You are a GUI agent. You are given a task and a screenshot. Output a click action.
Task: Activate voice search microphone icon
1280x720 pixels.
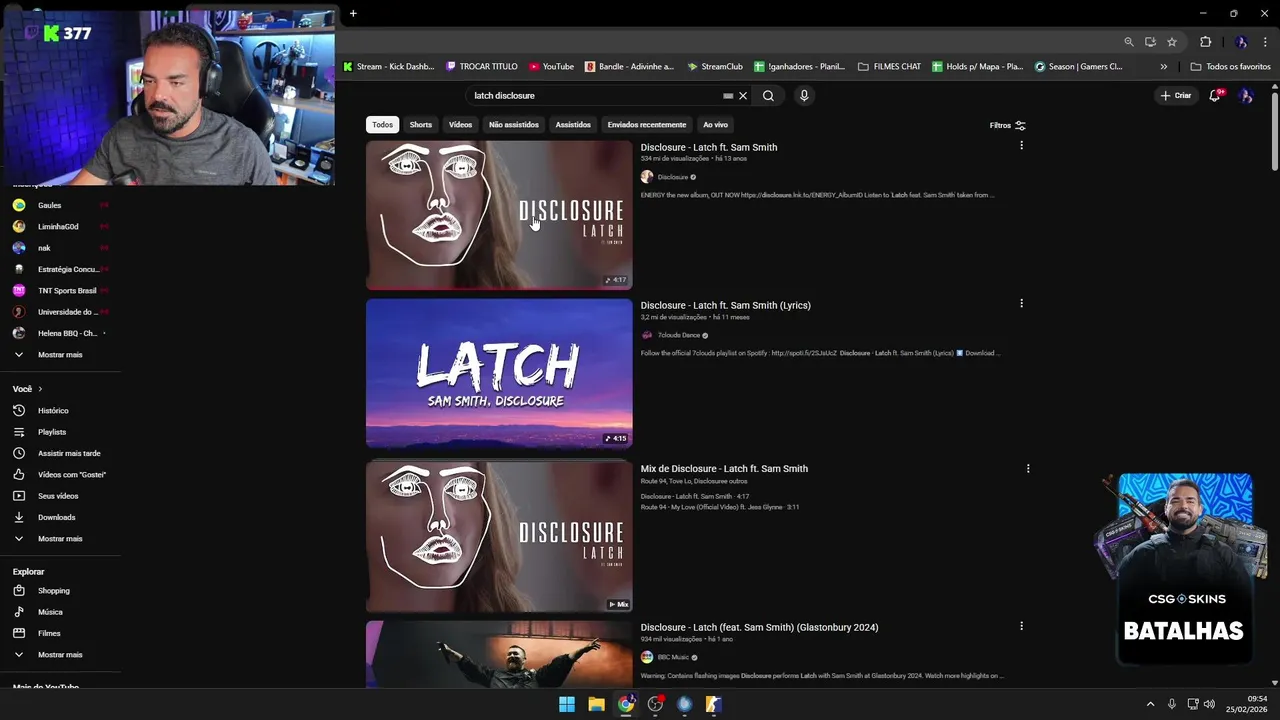(804, 96)
